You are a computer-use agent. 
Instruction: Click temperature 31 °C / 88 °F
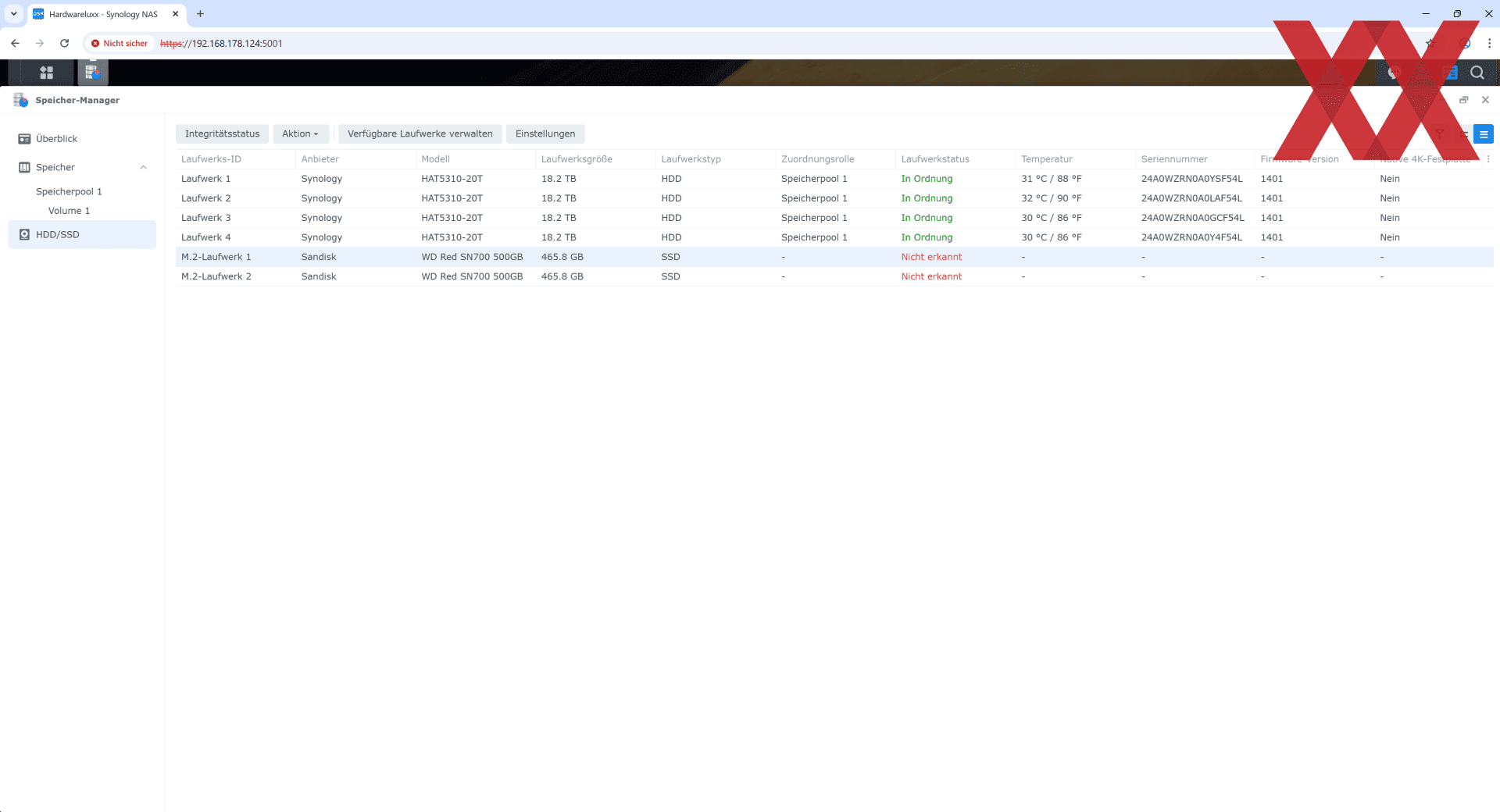[1051, 179]
